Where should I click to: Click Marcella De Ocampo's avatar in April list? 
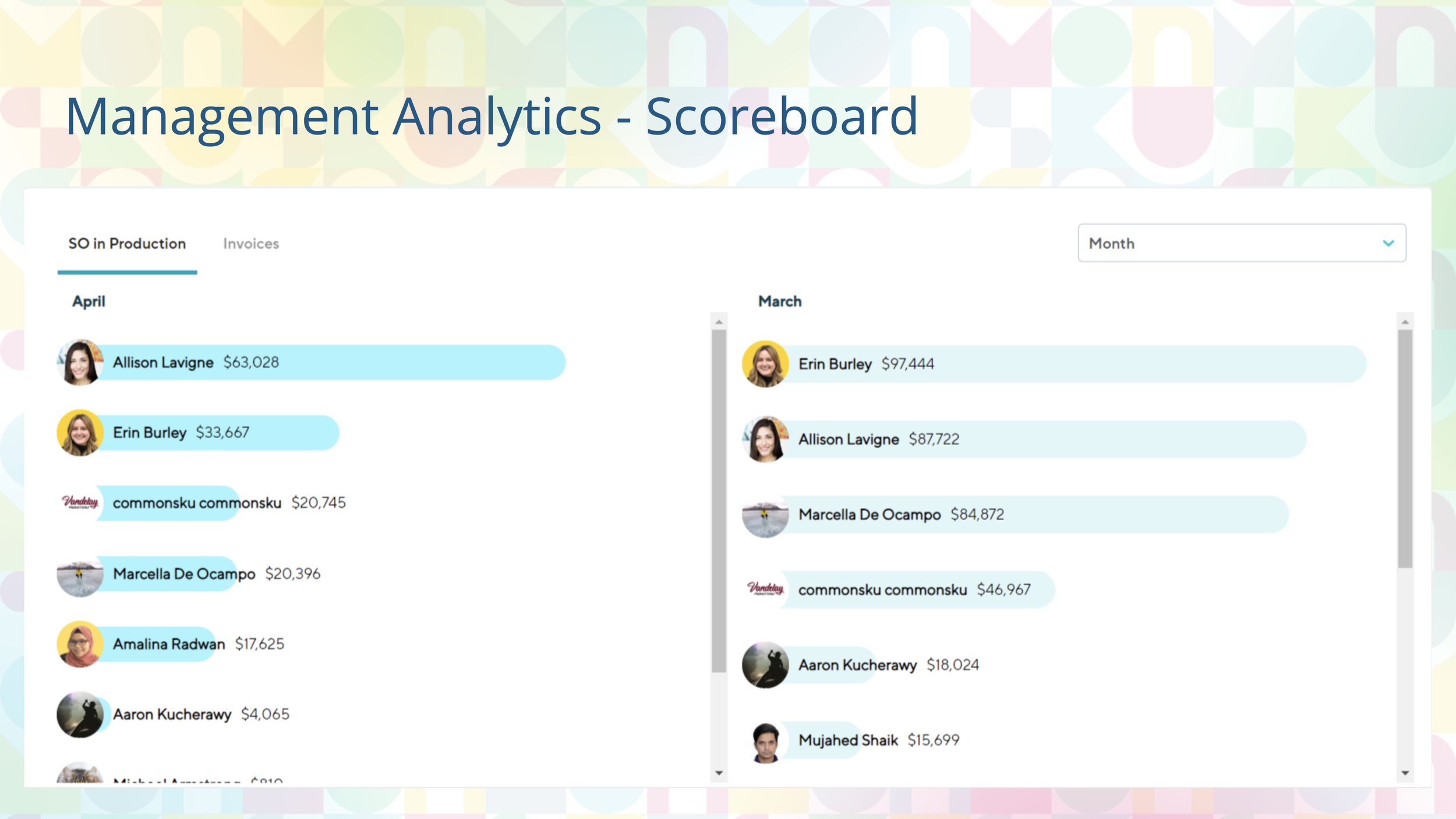pos(80,574)
